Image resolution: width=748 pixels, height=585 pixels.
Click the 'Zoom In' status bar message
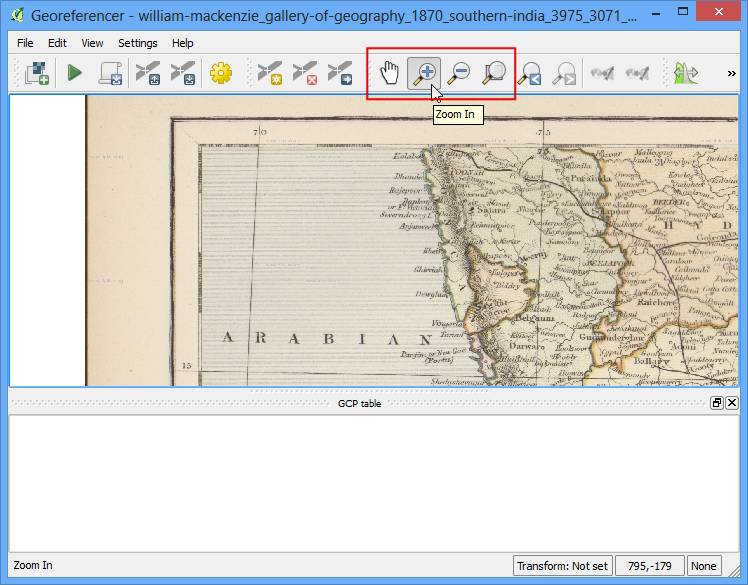point(33,565)
